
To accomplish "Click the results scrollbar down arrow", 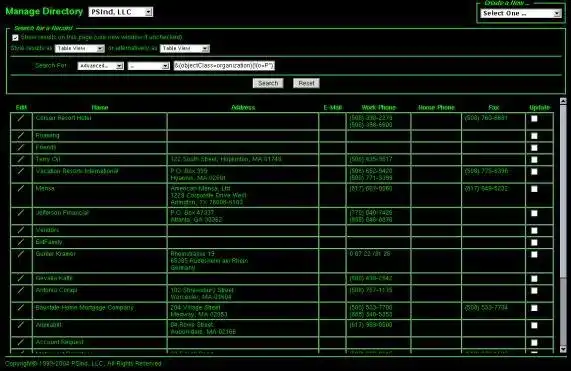I will pos(563,349).
